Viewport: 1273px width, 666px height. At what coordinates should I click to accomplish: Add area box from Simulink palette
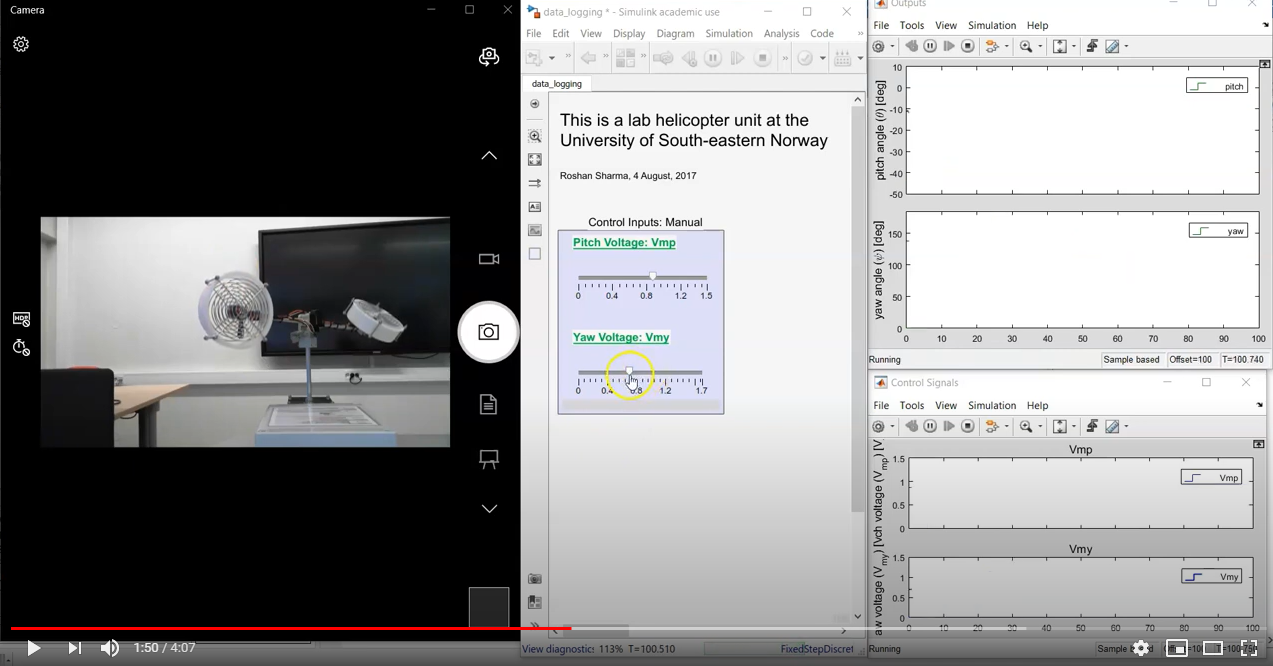click(x=535, y=254)
